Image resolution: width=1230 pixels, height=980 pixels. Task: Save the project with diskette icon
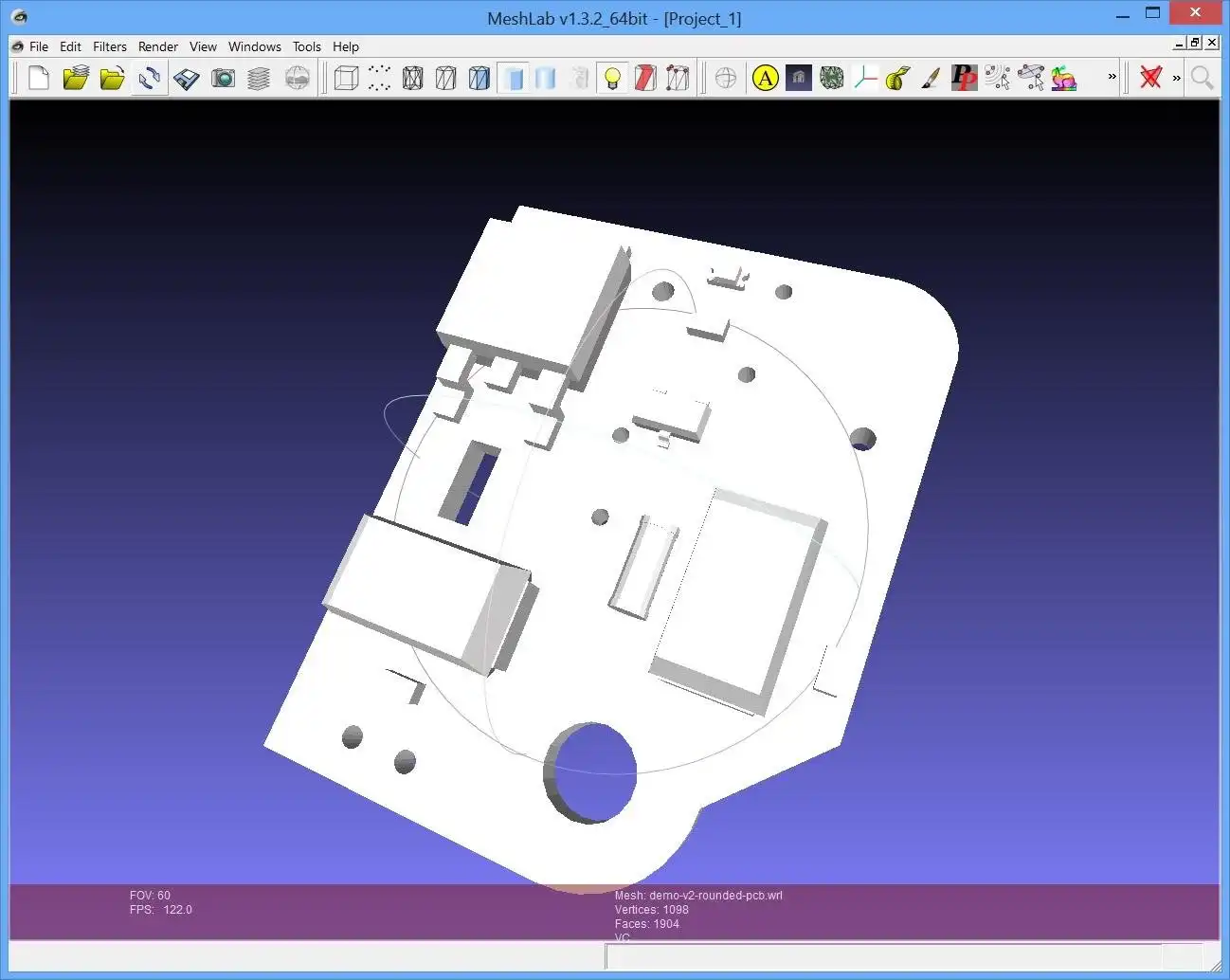[x=186, y=78]
